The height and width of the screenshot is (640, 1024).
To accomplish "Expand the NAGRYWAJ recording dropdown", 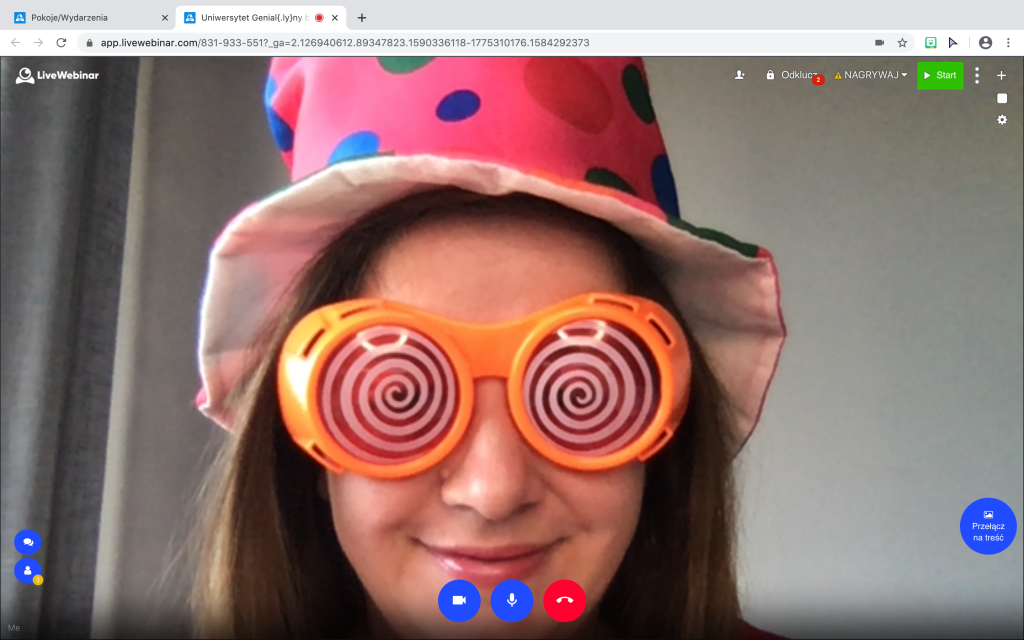I will coord(872,75).
